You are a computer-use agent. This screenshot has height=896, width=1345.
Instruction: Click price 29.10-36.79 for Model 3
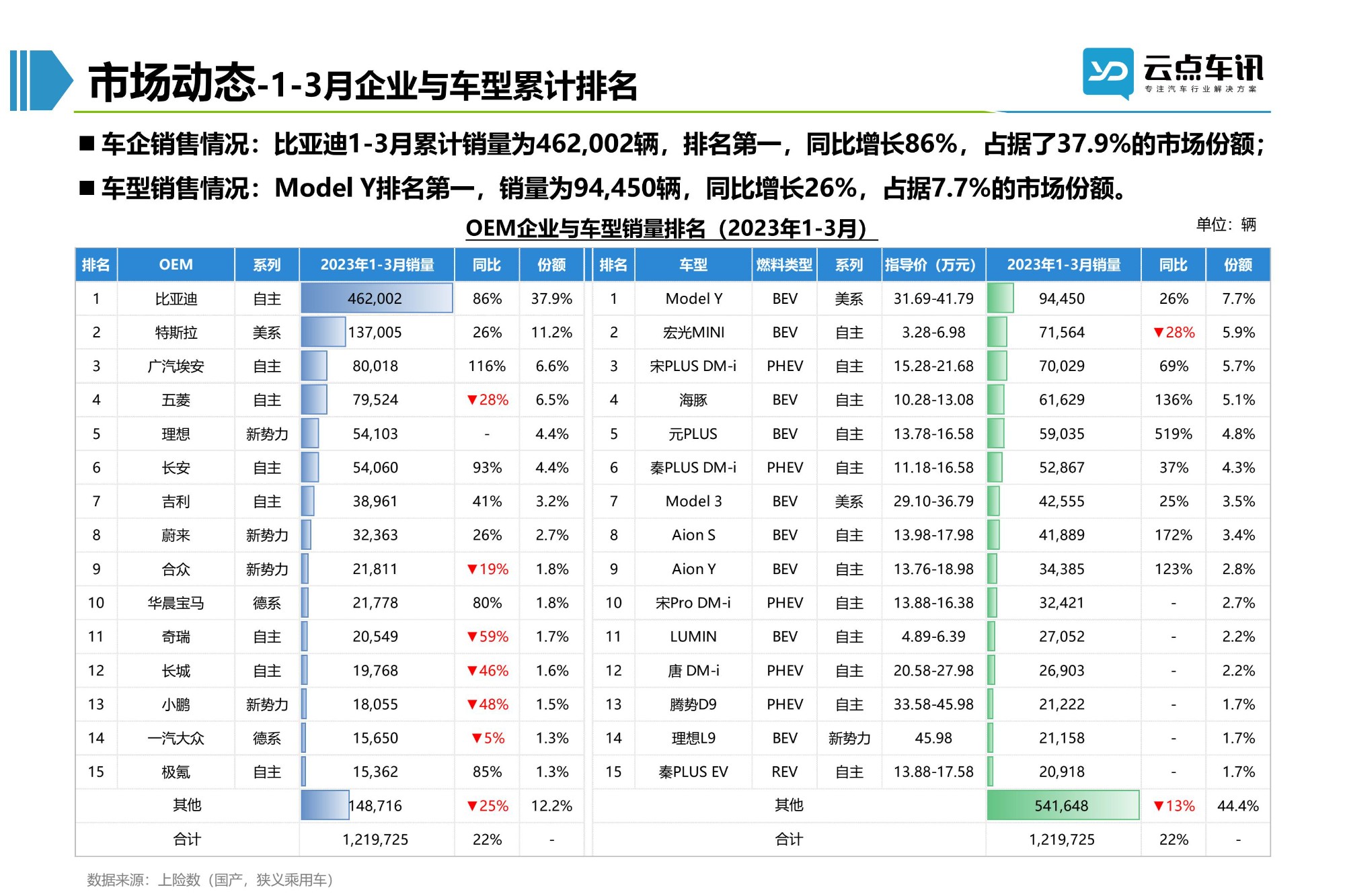pyautogui.click(x=933, y=501)
